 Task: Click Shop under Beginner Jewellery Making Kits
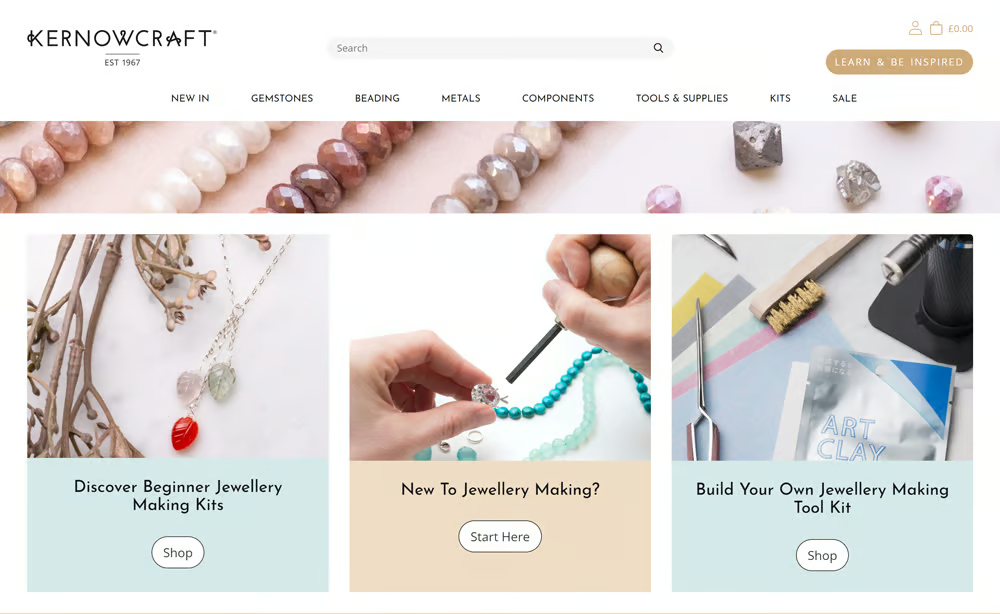pyautogui.click(x=178, y=553)
